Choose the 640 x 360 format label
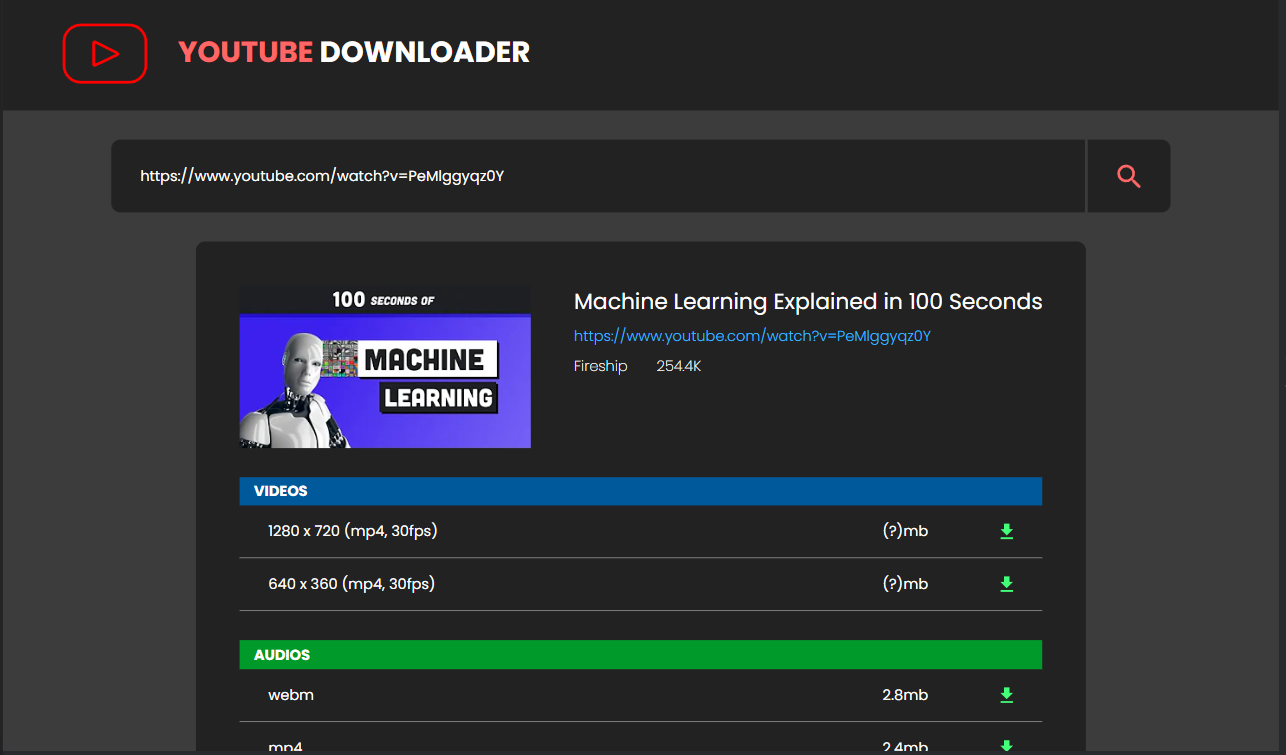The height and width of the screenshot is (755, 1286). pos(351,584)
